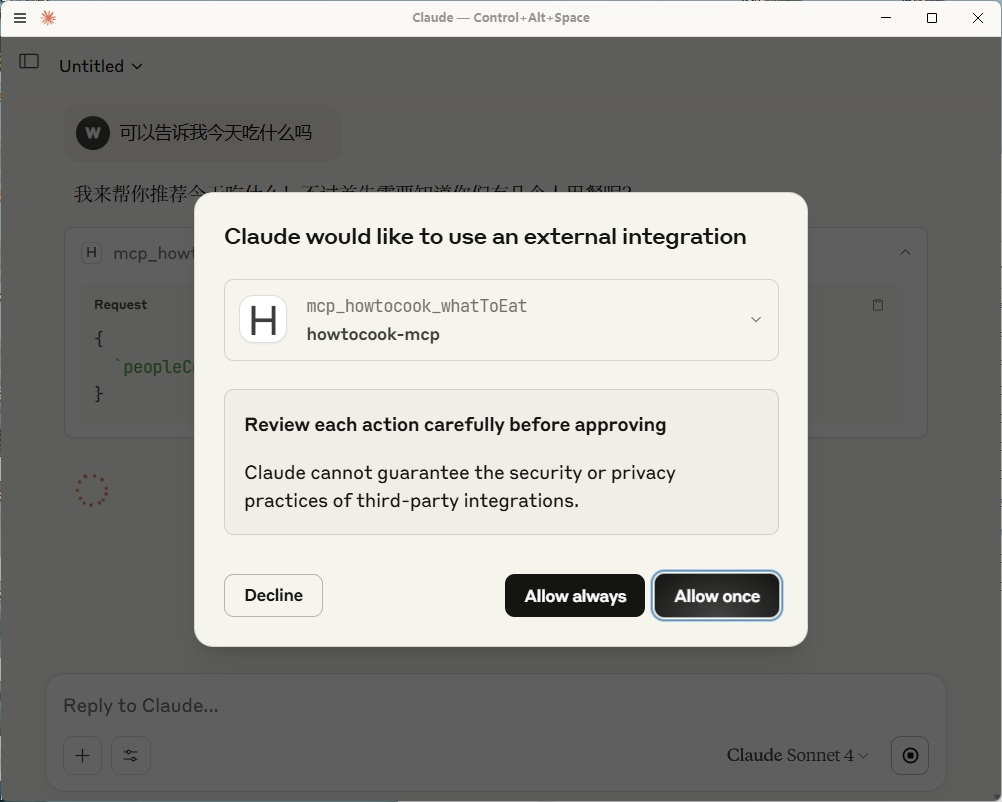1002x802 pixels.
Task: Click the plus attachment button
Action: pos(82,755)
